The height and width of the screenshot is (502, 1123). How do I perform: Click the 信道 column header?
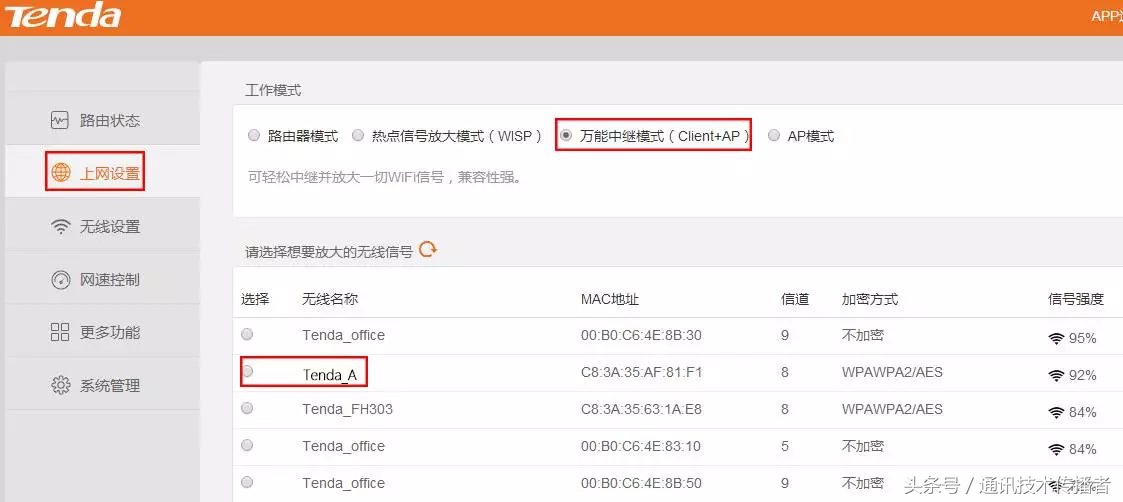click(795, 299)
